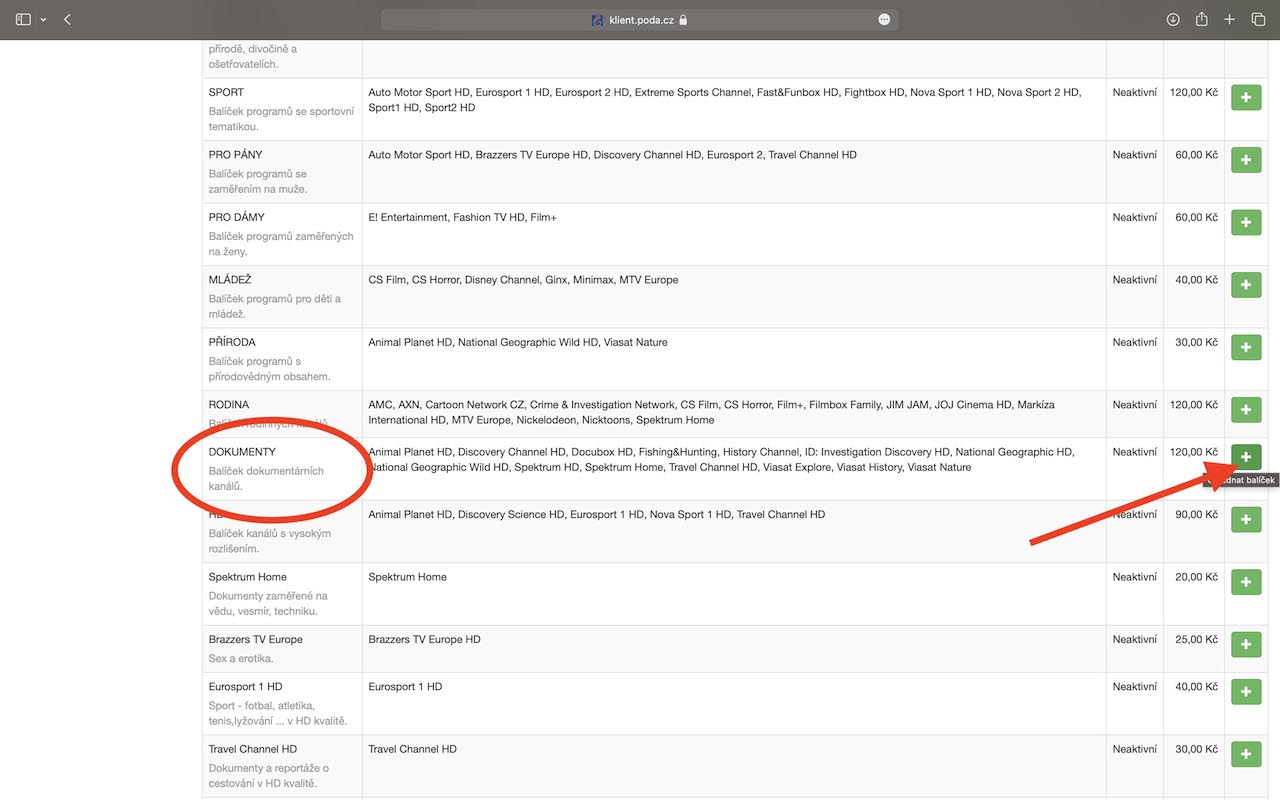Viewport: 1280px width, 800px height.
Task: Add the Eurosport 1 HD plus button
Action: pyautogui.click(x=1245, y=692)
